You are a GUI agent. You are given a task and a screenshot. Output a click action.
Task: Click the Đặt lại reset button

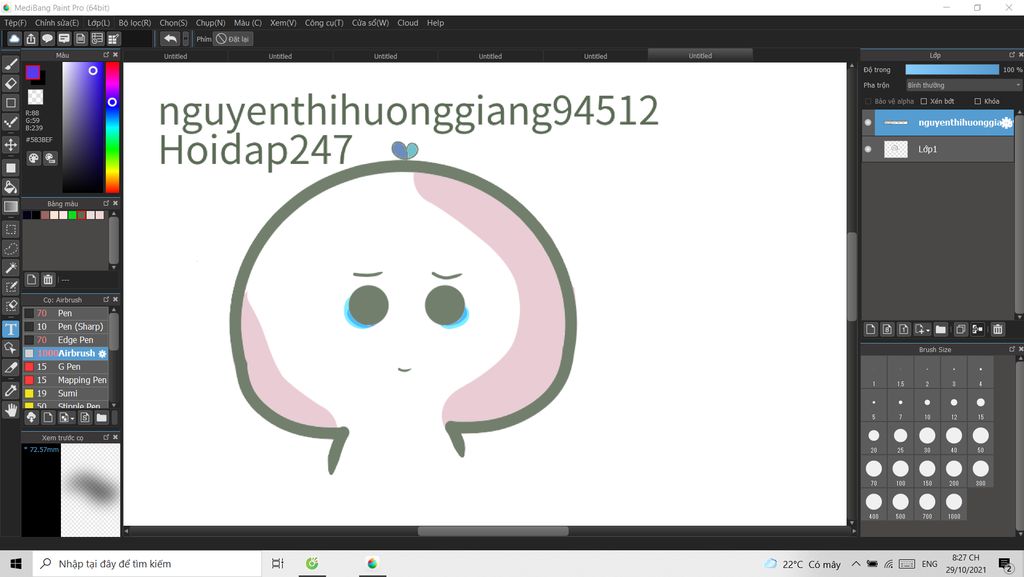pyautogui.click(x=233, y=39)
